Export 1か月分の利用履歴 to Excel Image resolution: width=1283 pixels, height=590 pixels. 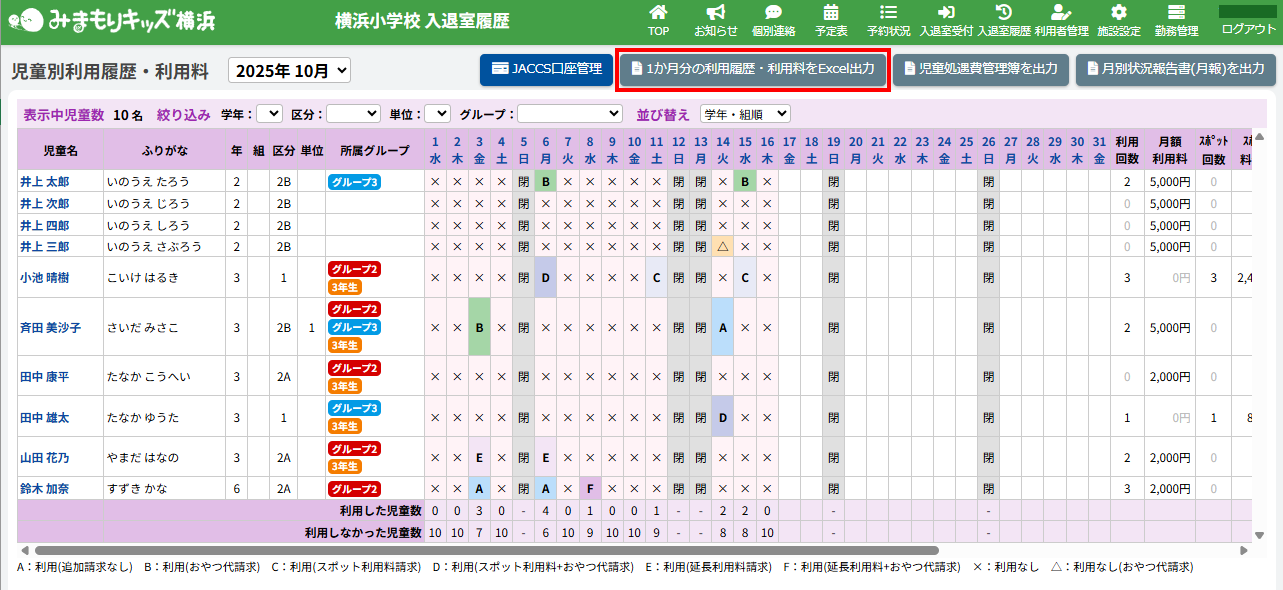(752, 69)
